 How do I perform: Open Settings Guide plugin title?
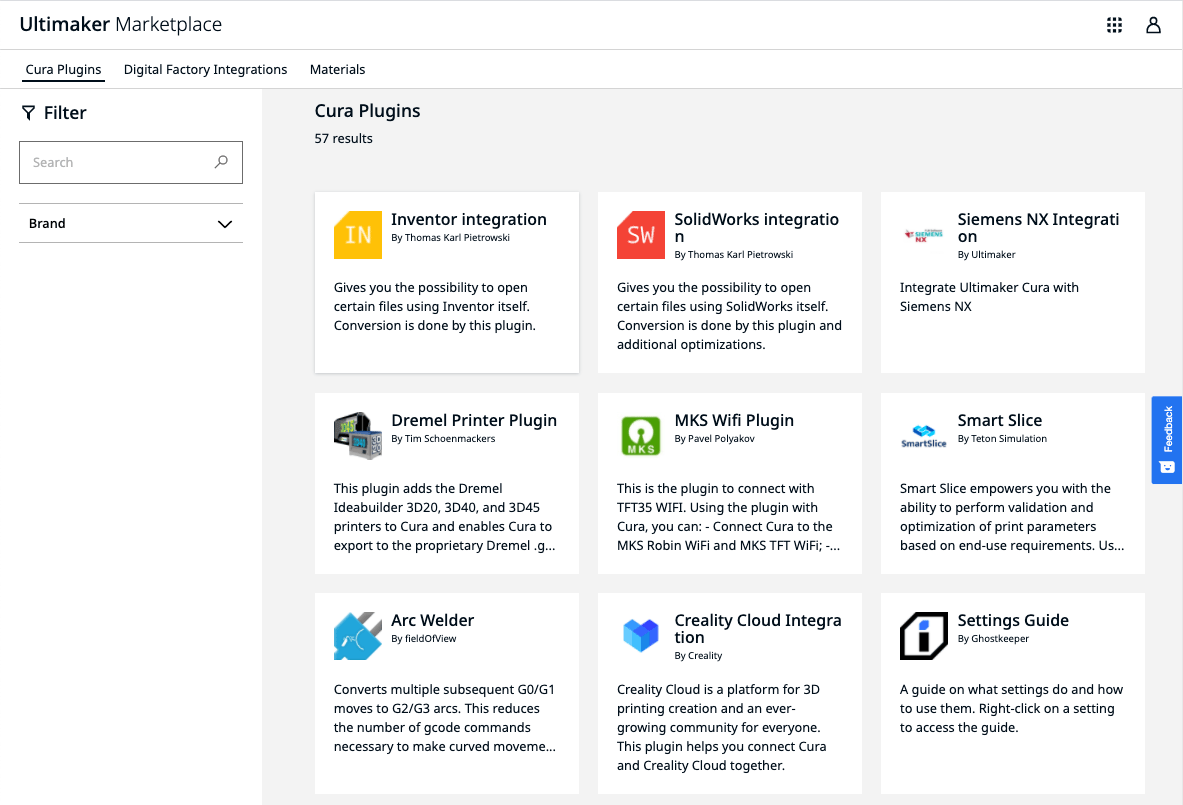(x=1013, y=620)
